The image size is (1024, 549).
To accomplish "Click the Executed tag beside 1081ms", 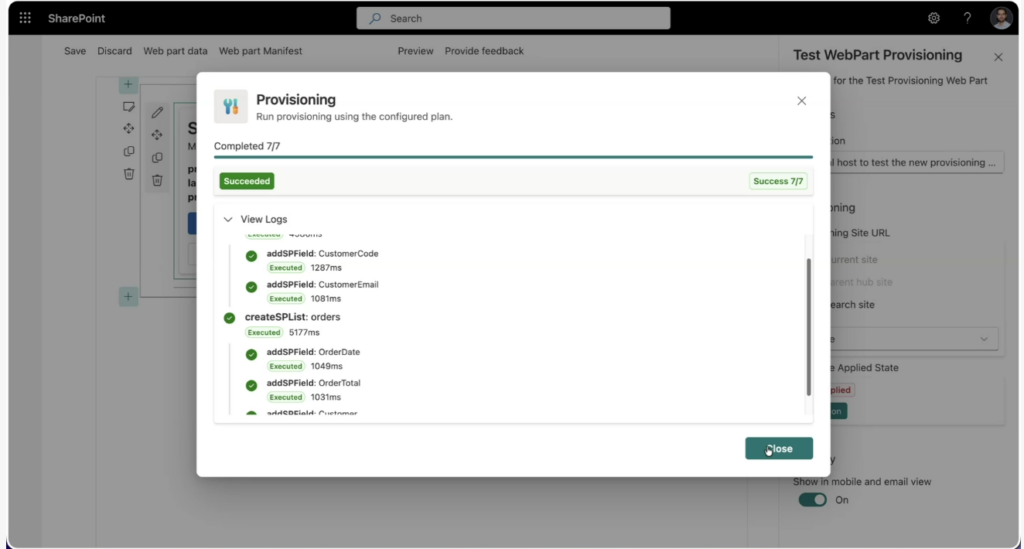I will [286, 298].
